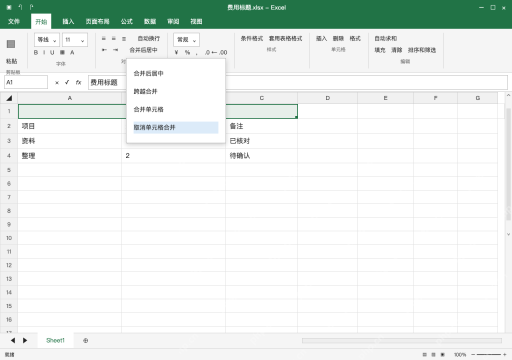512x360 pixels.
Task: Click the 自动换行 wrap text button
Action: [149, 39]
